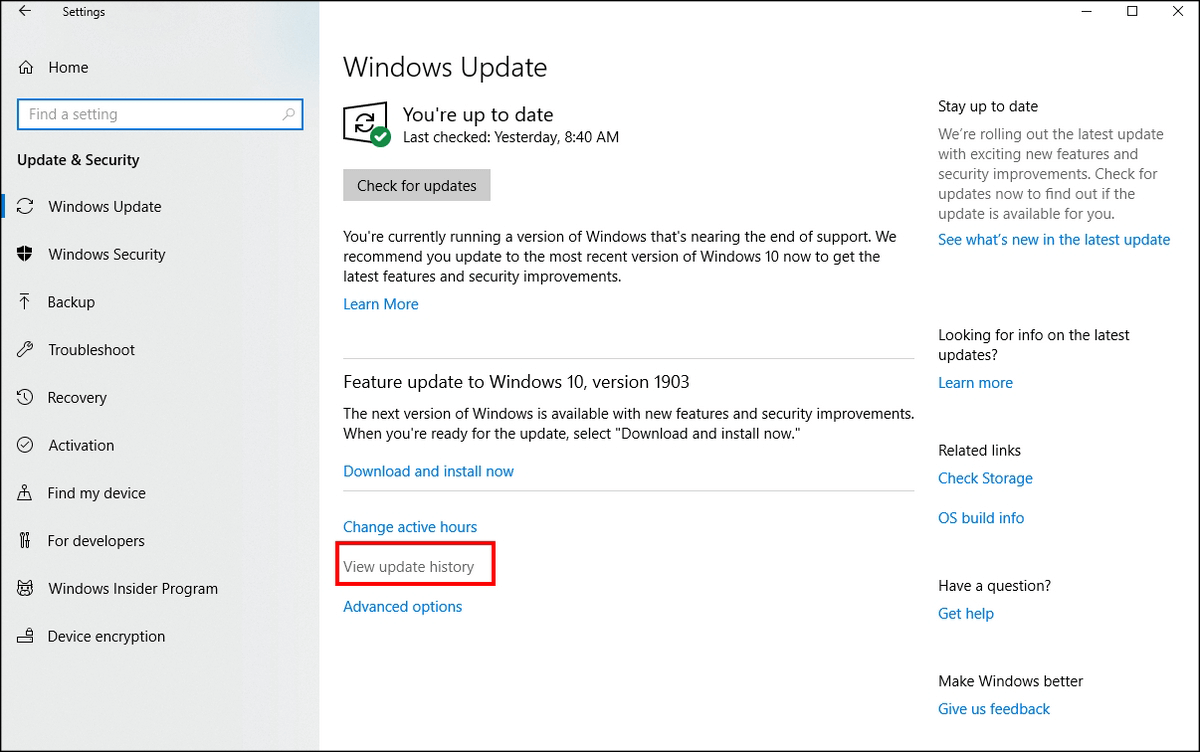Open Advanced options
1200x752 pixels.
click(x=402, y=606)
